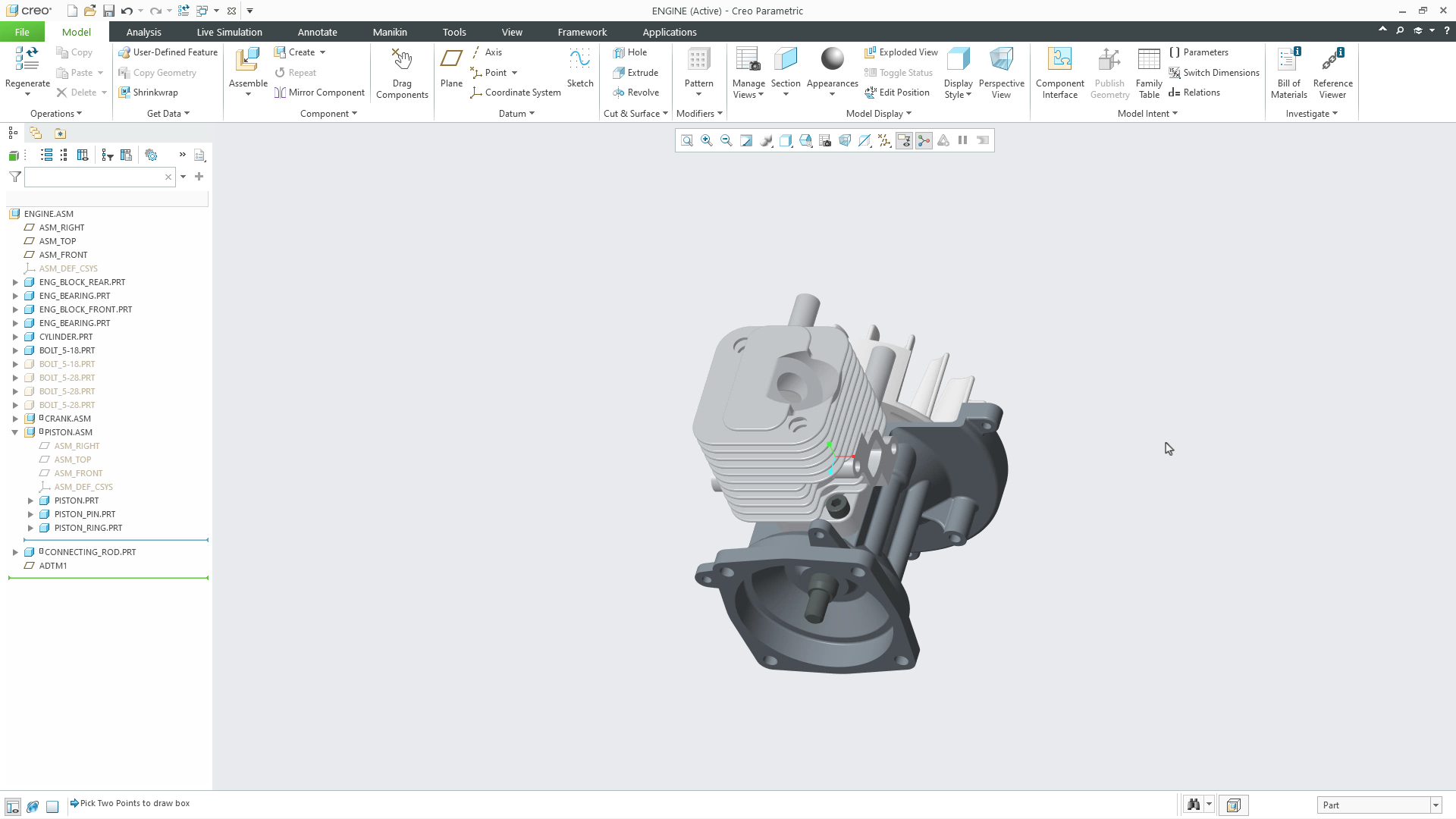Expand the CRANK.ASM tree node
1456x819 pixels.
click(x=14, y=419)
